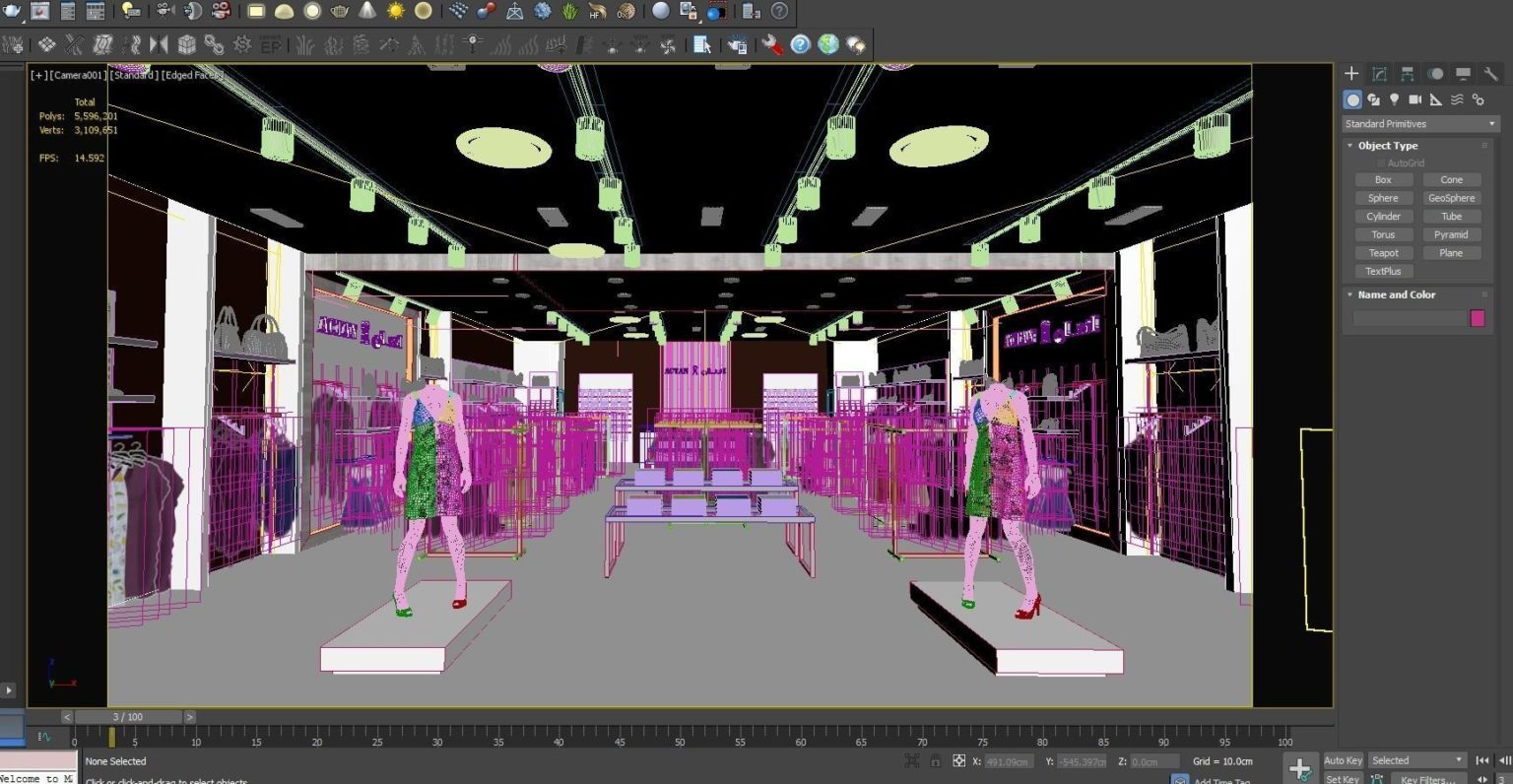
Task: Open the Standard shading viewport menu
Action: [133, 74]
